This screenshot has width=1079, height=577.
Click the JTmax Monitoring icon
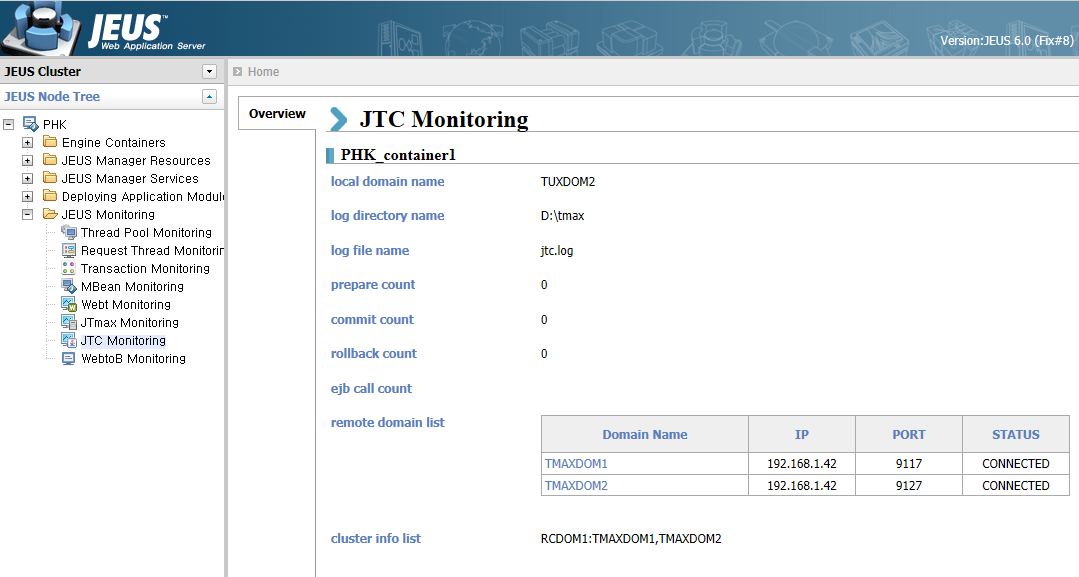point(69,322)
